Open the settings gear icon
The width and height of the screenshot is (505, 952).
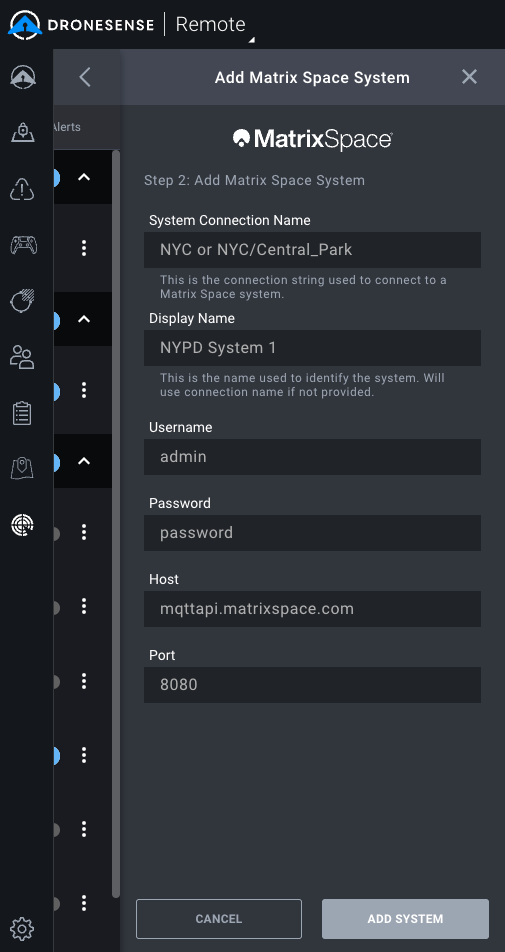click(22, 928)
